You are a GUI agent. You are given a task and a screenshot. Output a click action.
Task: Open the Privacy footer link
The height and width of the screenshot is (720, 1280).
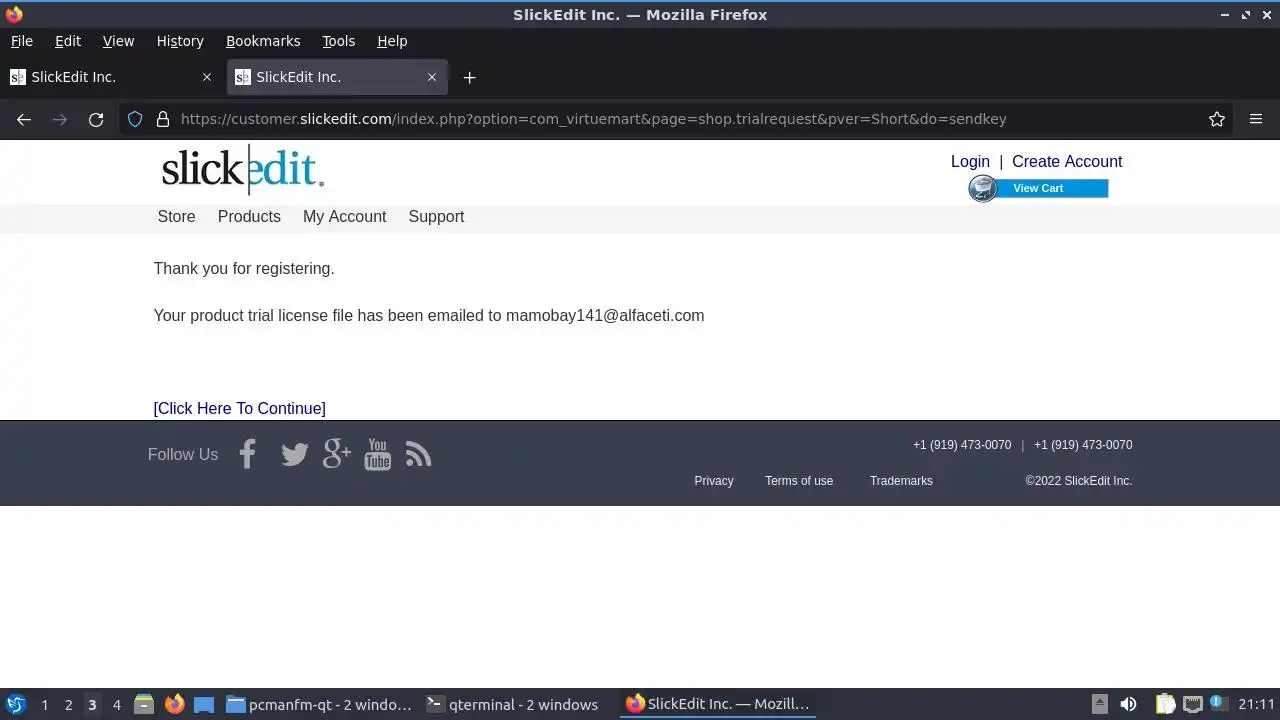click(714, 481)
